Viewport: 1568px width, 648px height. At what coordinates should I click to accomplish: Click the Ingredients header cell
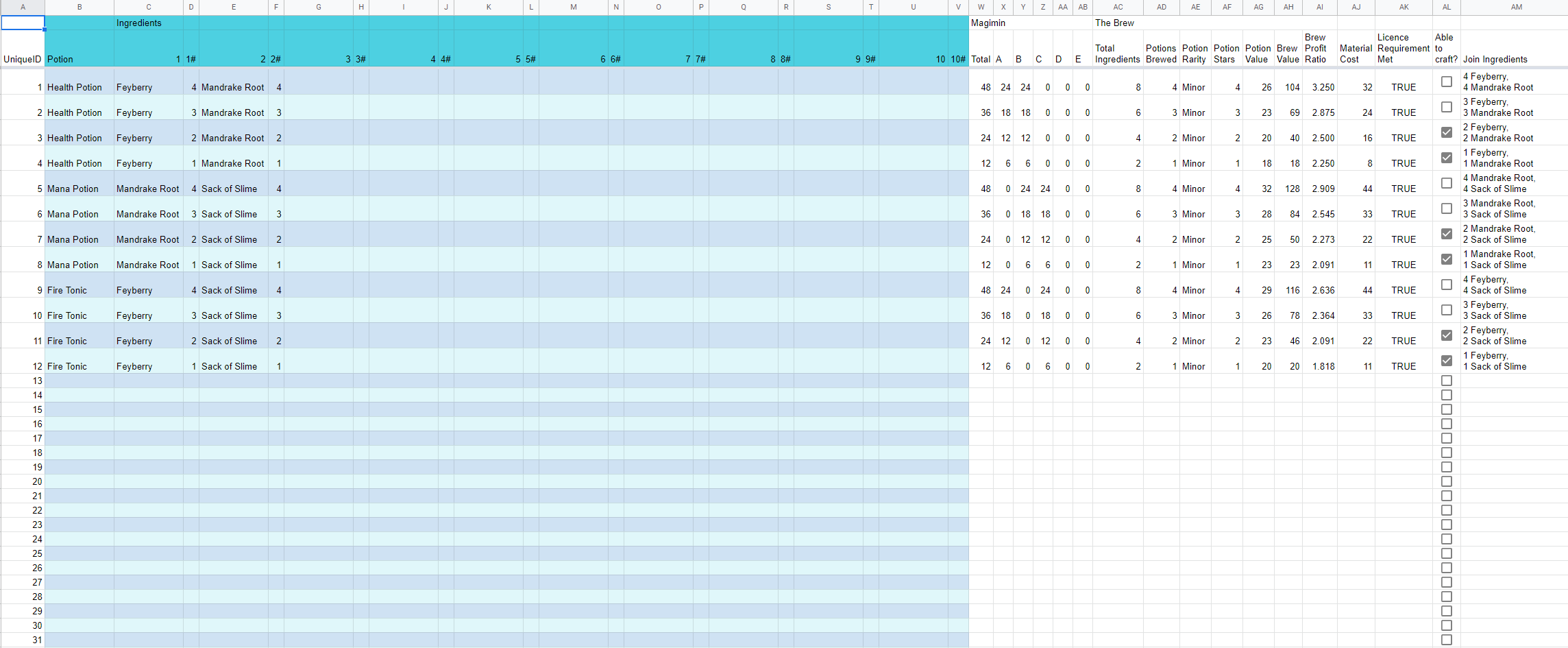click(x=148, y=23)
